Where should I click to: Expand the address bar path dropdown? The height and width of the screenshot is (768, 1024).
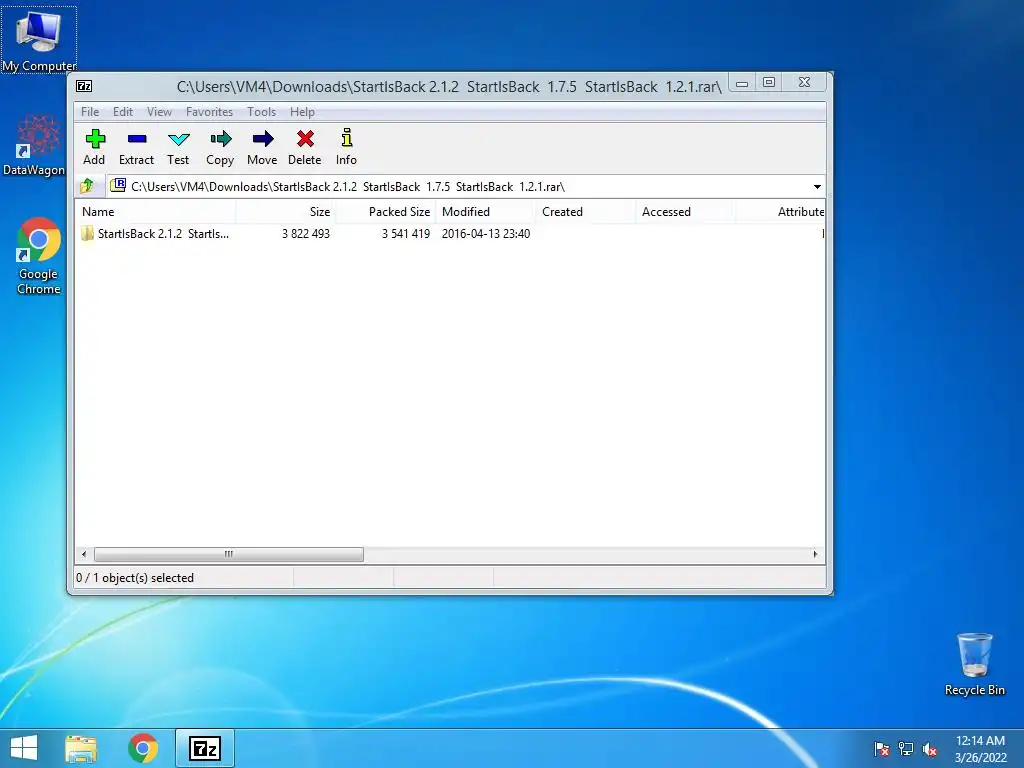click(817, 187)
